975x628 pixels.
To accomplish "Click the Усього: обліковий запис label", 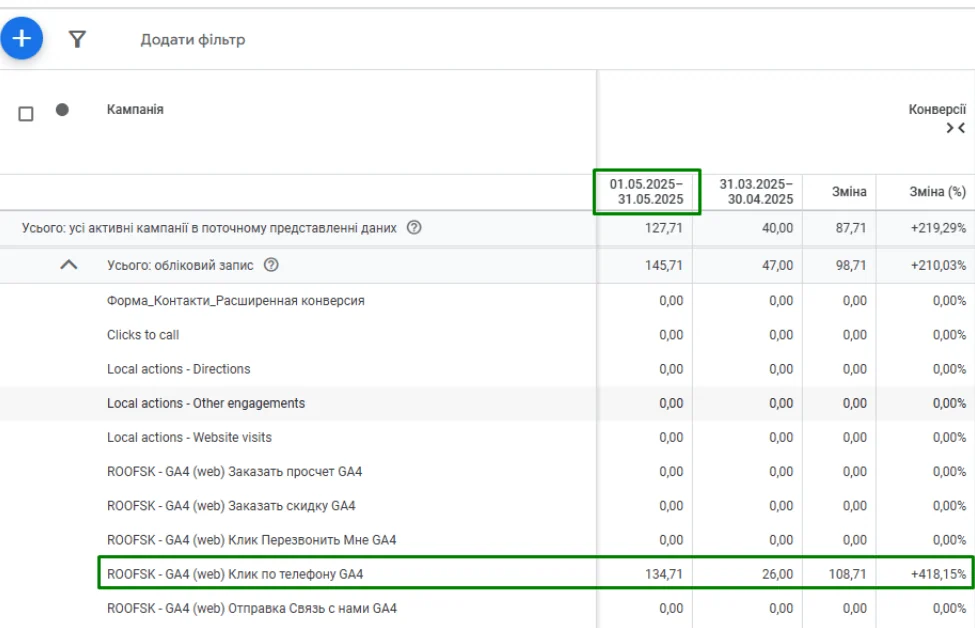I will (x=180, y=266).
